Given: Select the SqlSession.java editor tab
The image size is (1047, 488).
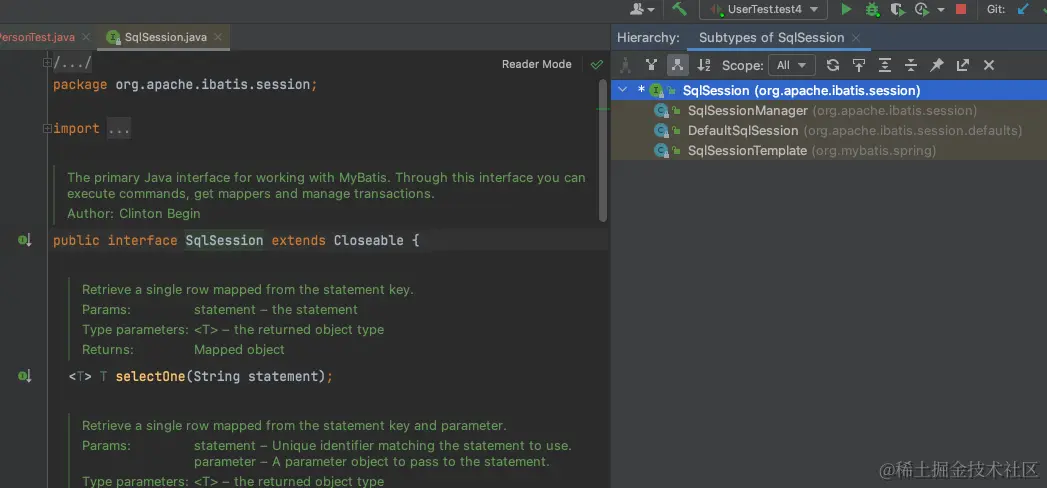Looking at the screenshot, I should (166, 37).
